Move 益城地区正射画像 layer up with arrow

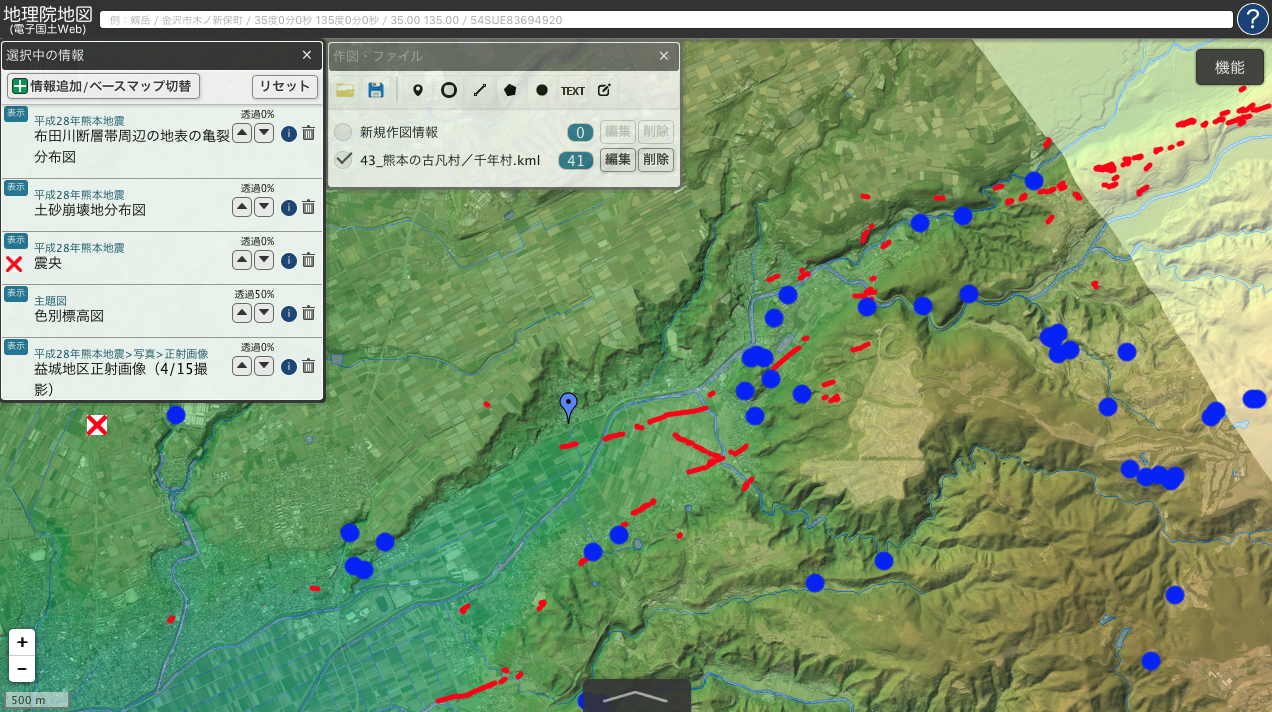pyautogui.click(x=242, y=366)
